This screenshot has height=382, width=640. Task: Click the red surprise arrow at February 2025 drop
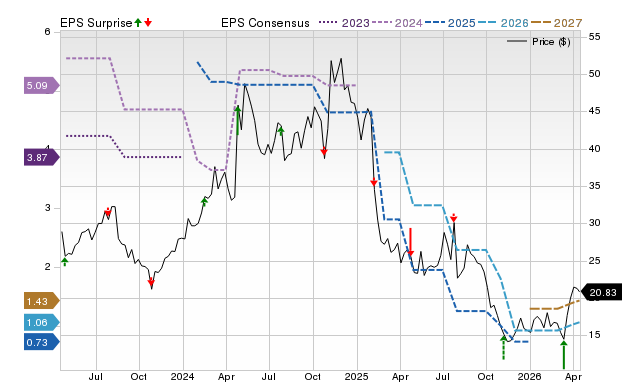374,182
